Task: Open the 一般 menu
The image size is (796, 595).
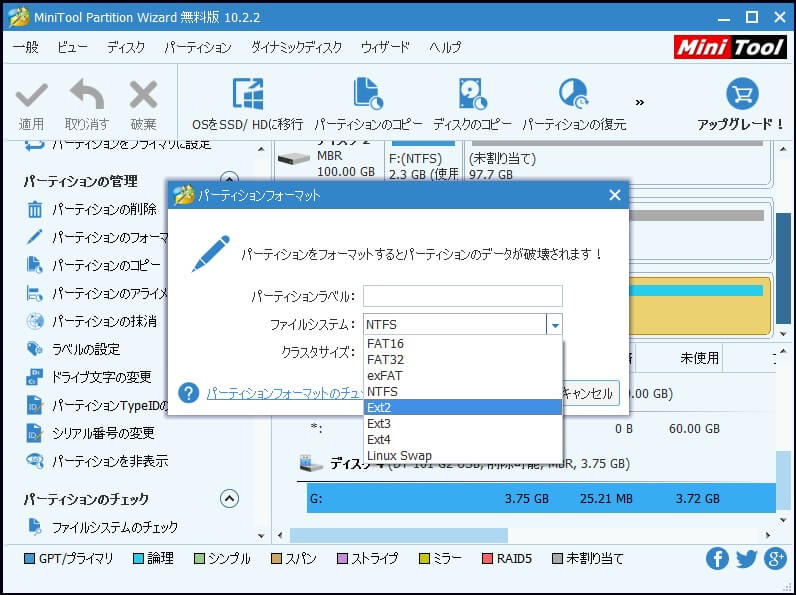Action: click(x=26, y=47)
